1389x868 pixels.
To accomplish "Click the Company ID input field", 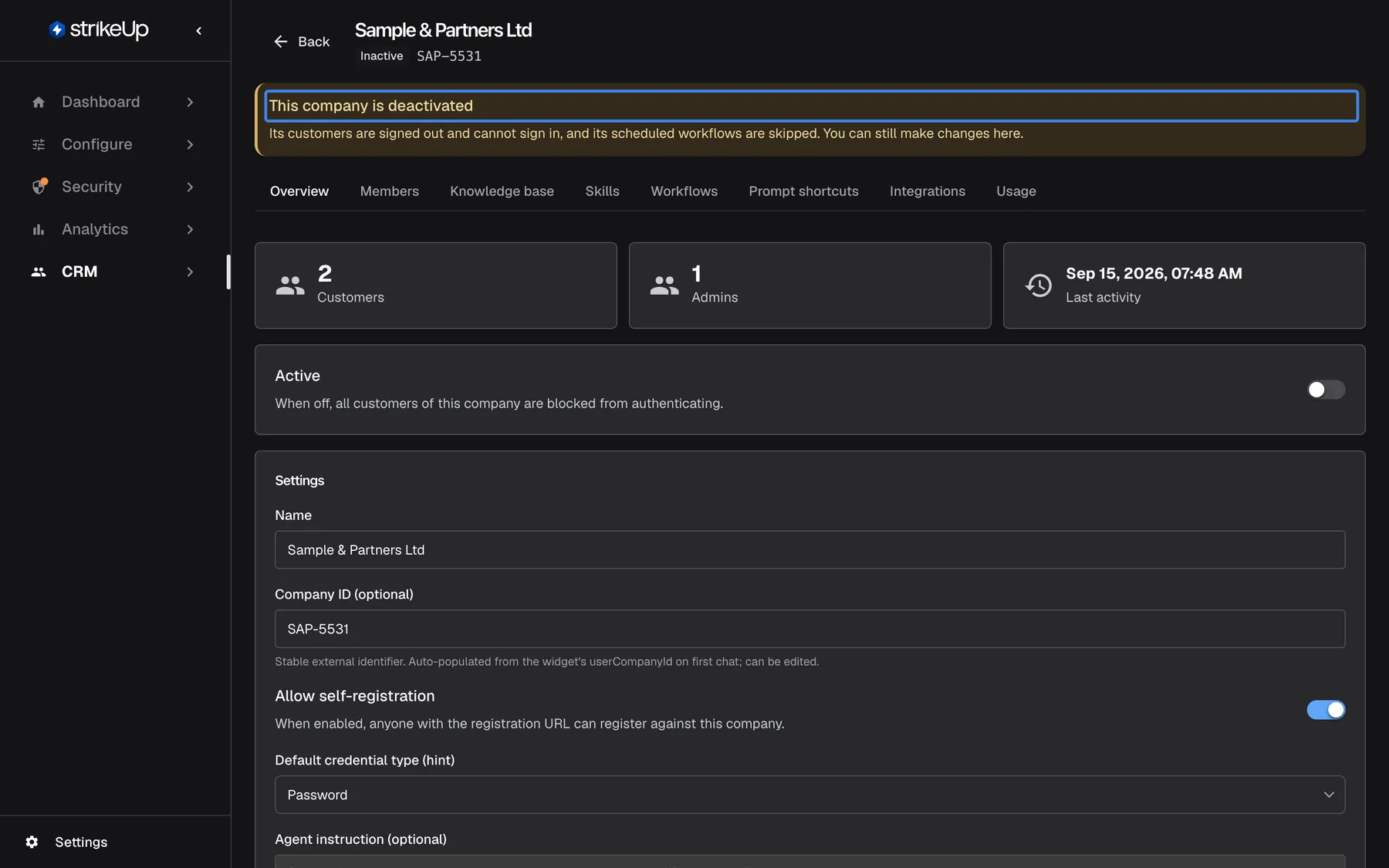I will [809, 629].
